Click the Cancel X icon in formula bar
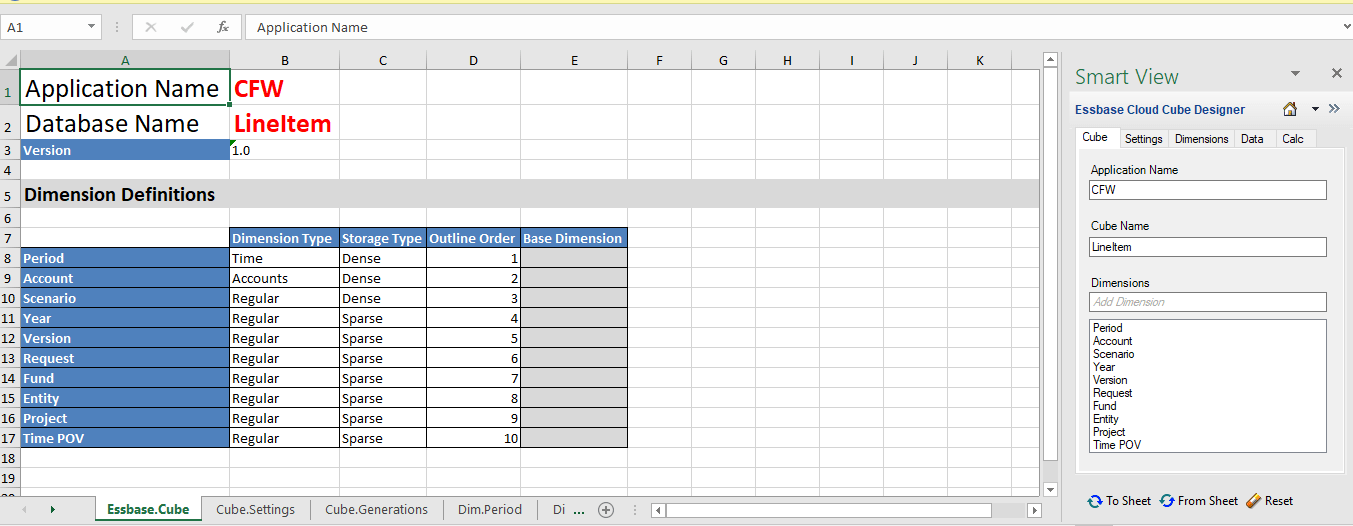This screenshot has width=1353, height=526. tap(151, 27)
